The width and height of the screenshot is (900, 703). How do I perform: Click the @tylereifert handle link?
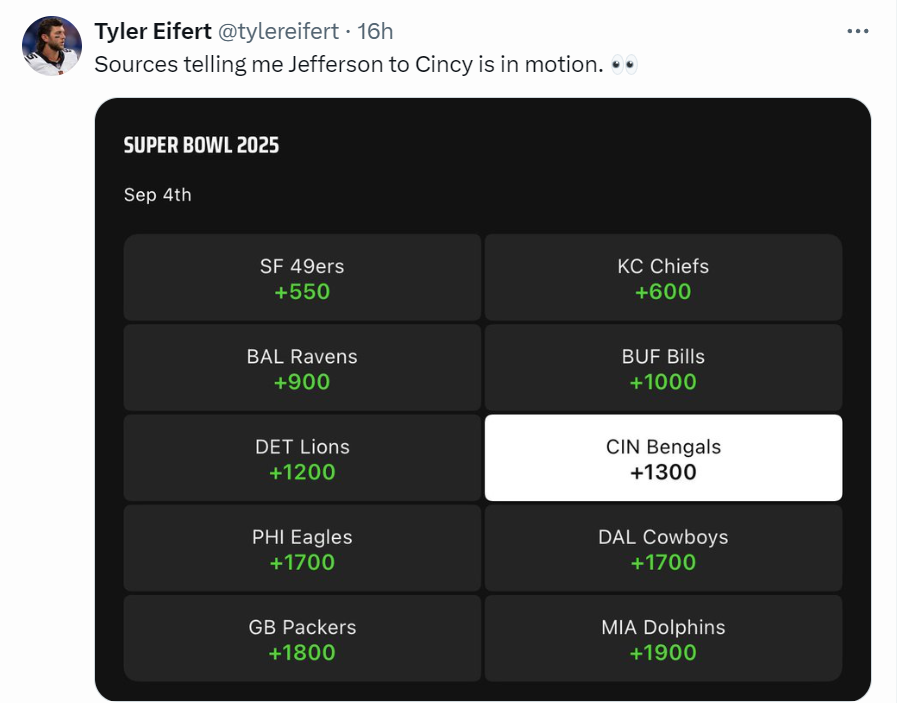279,32
